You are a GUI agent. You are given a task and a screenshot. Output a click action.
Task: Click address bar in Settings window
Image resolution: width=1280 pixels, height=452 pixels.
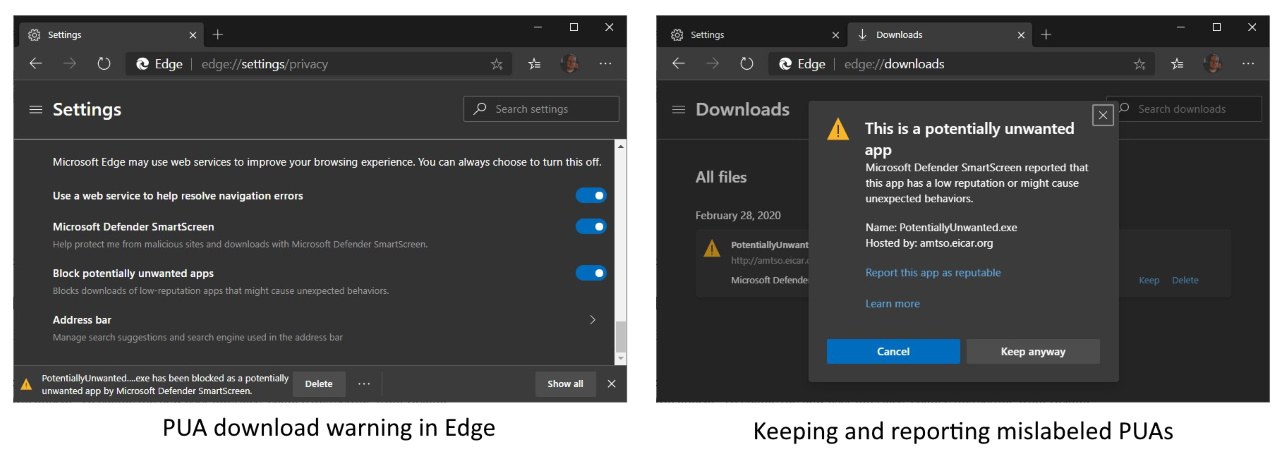(318, 63)
